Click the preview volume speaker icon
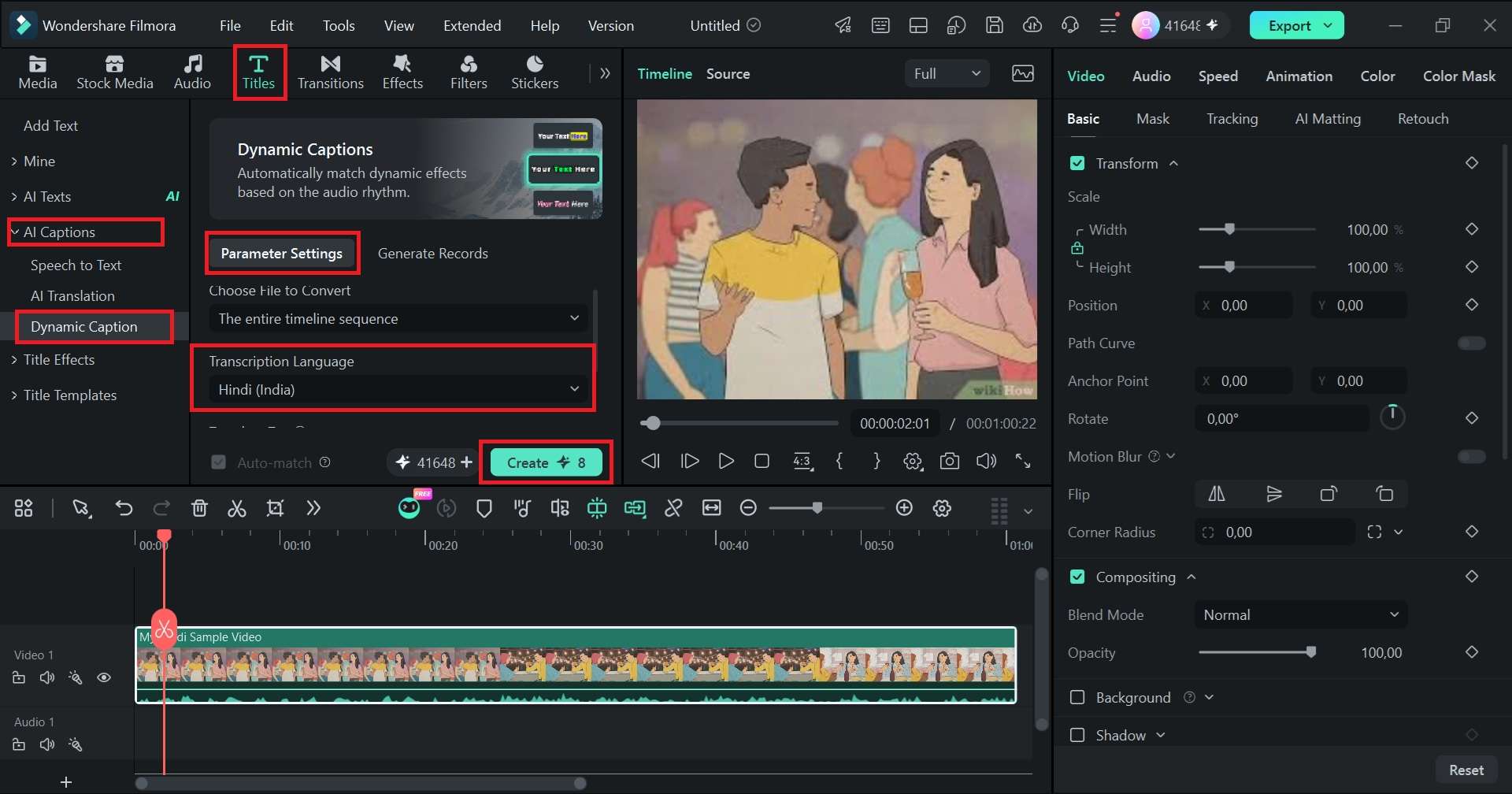Screen dimensions: 1512x794 click(x=986, y=461)
